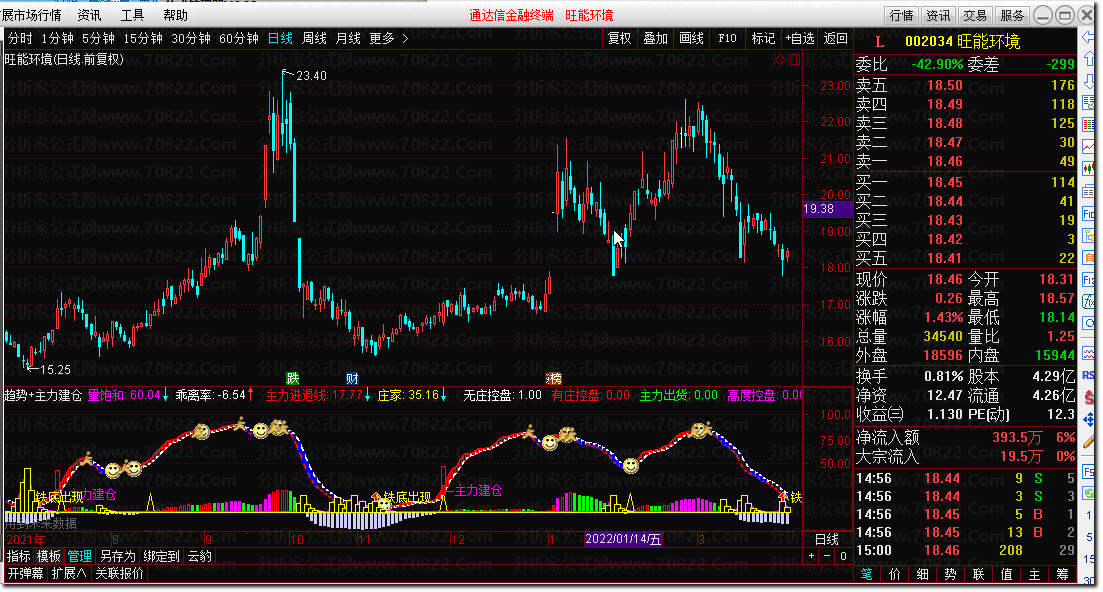The height and width of the screenshot is (592, 1103).
Task: Toggle 复权 price adjustment
Action: pyautogui.click(x=620, y=39)
